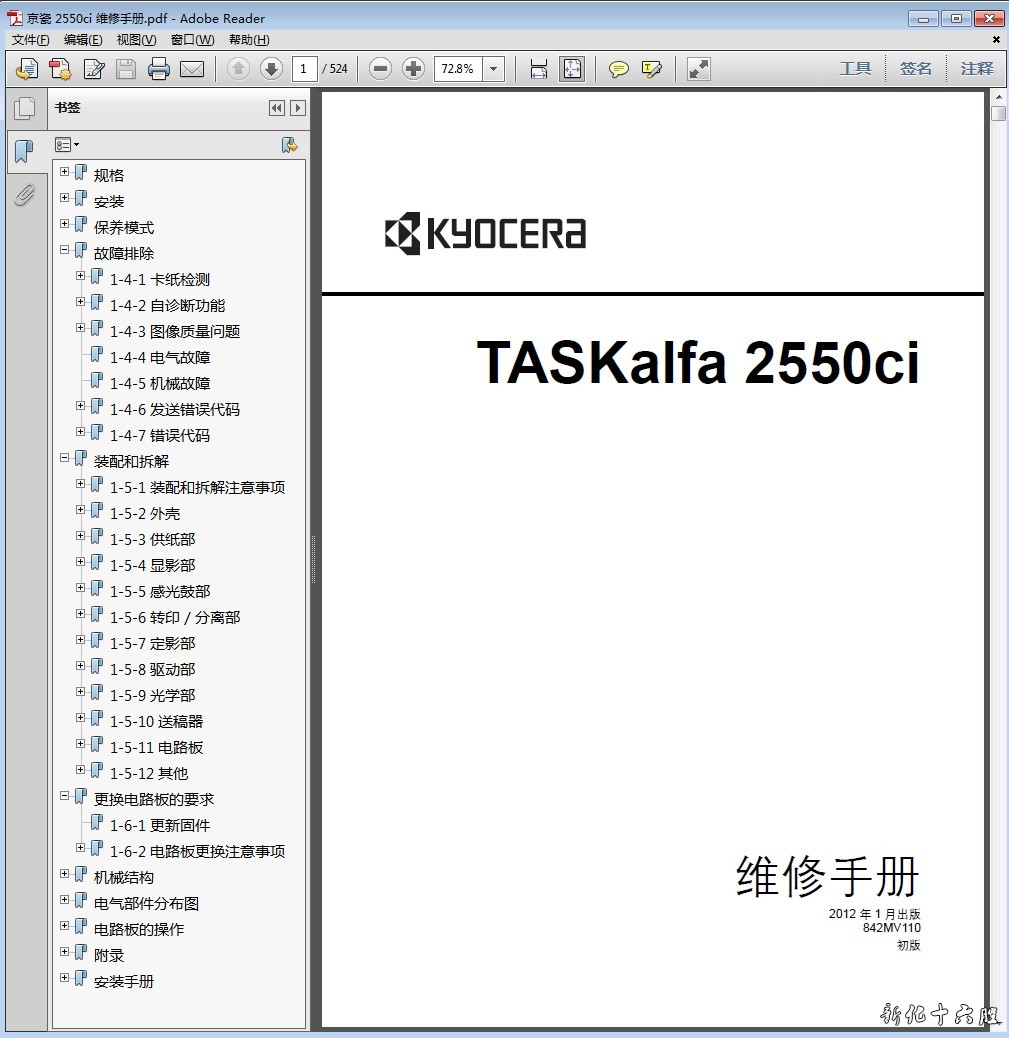
Task: Open the 工具 pane
Action: pyautogui.click(x=855, y=69)
